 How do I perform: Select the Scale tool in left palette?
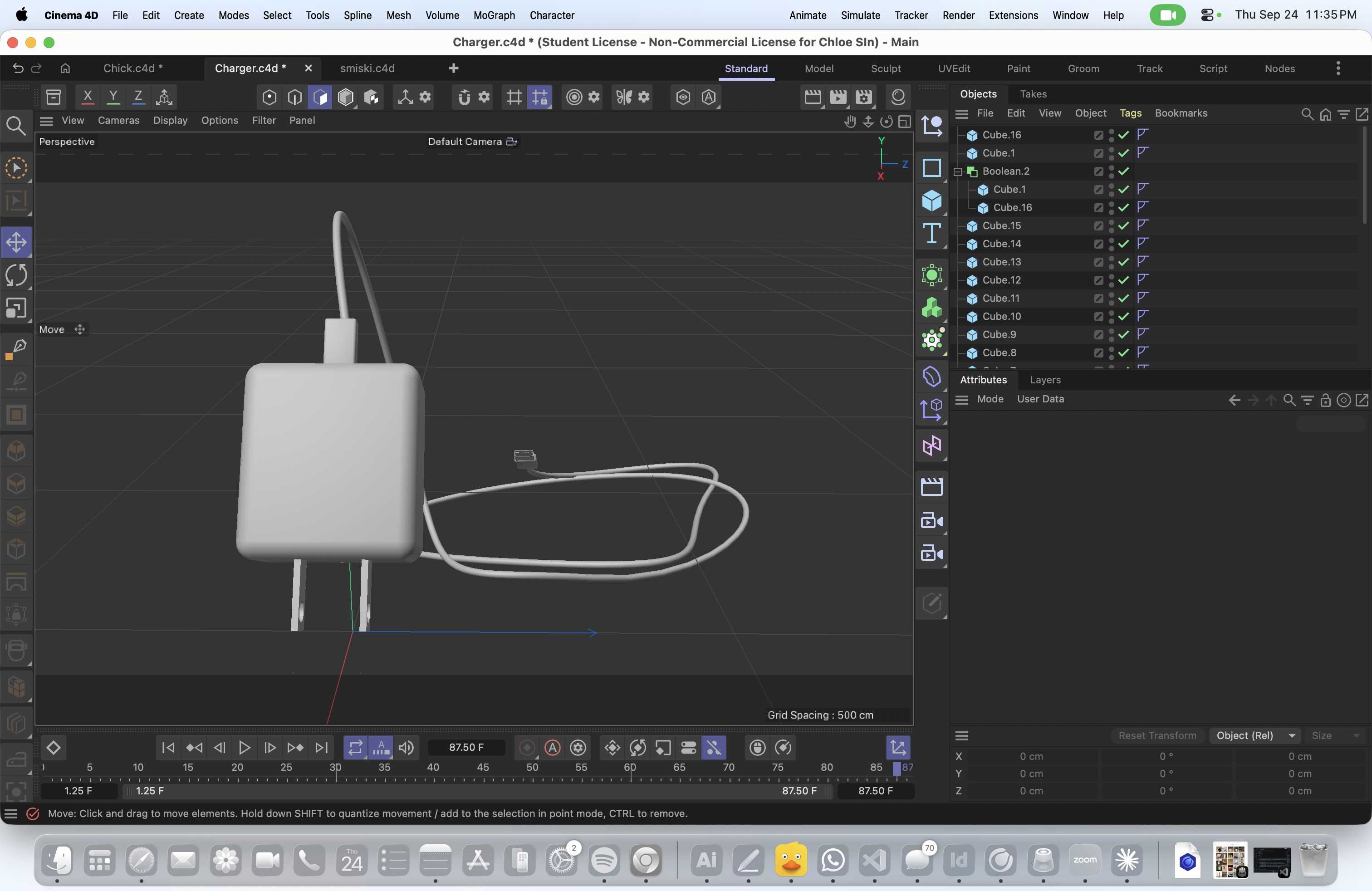tap(16, 308)
